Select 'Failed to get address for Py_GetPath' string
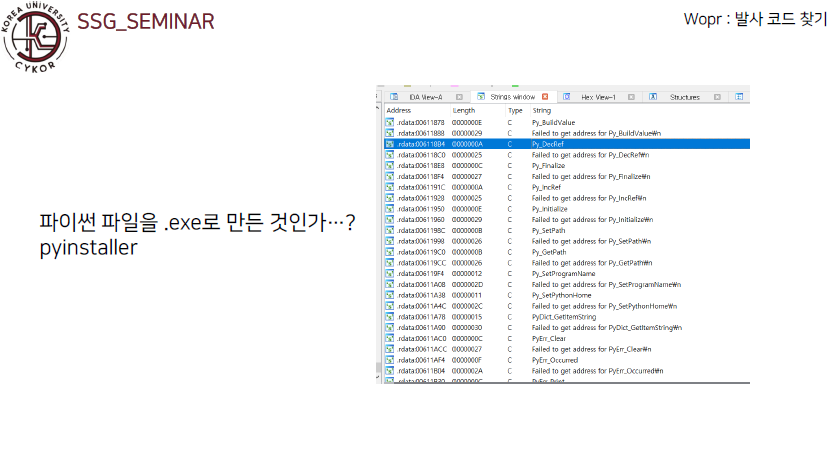Viewport: 833px width, 469px height. tap(592, 263)
